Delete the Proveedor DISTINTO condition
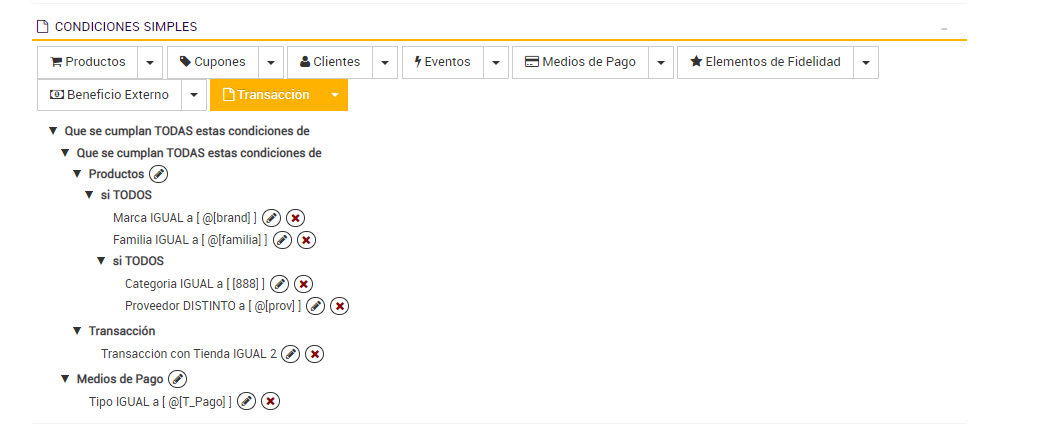1046x431 pixels. pyautogui.click(x=340, y=306)
